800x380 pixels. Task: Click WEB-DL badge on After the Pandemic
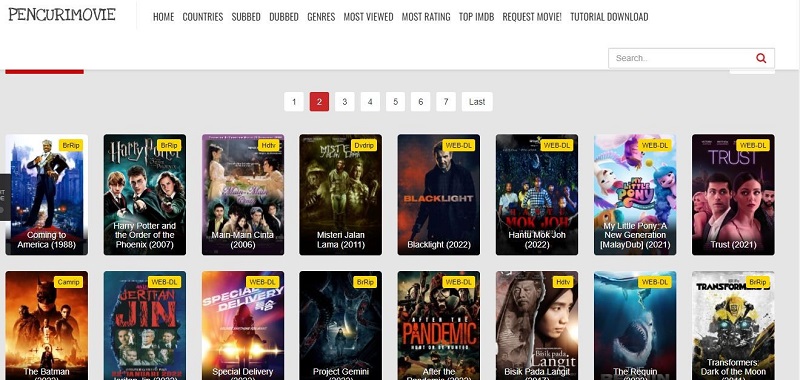tap(458, 282)
